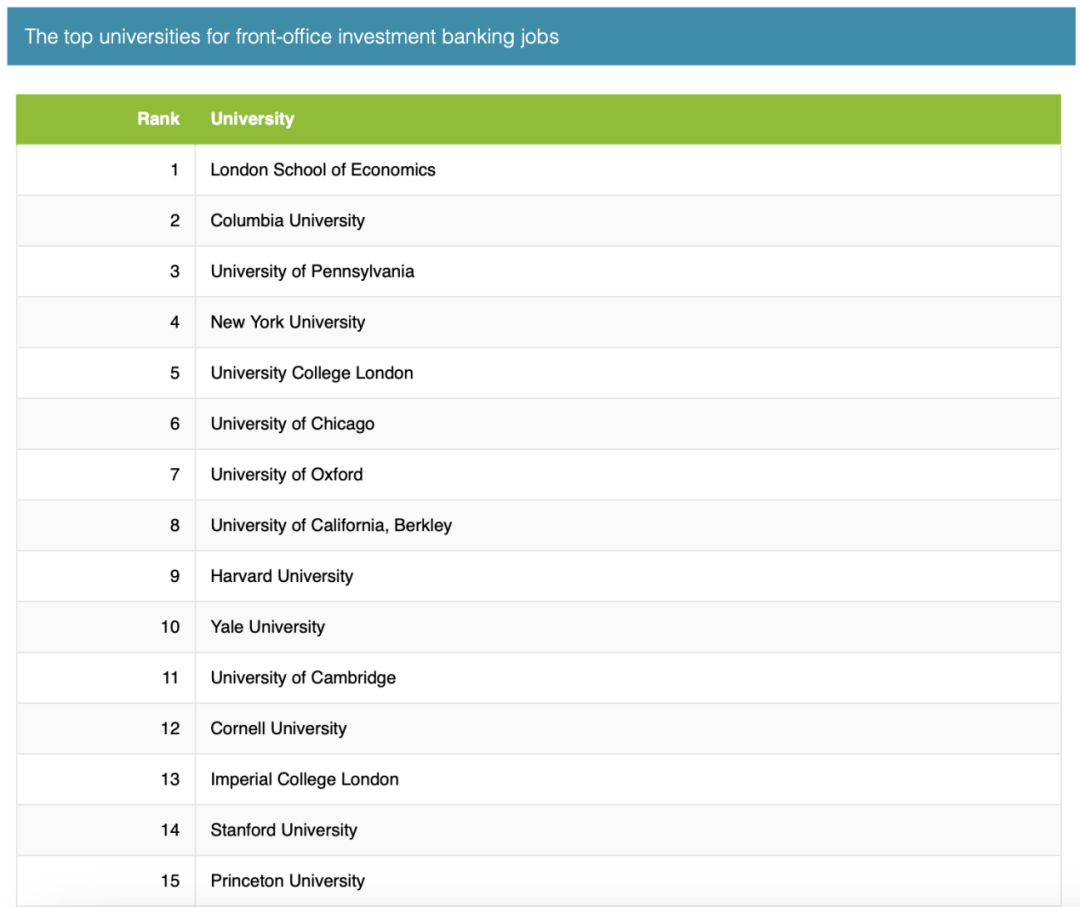The image size is (1080, 907).
Task: Select University of California, Berkley entry
Action: point(331,525)
